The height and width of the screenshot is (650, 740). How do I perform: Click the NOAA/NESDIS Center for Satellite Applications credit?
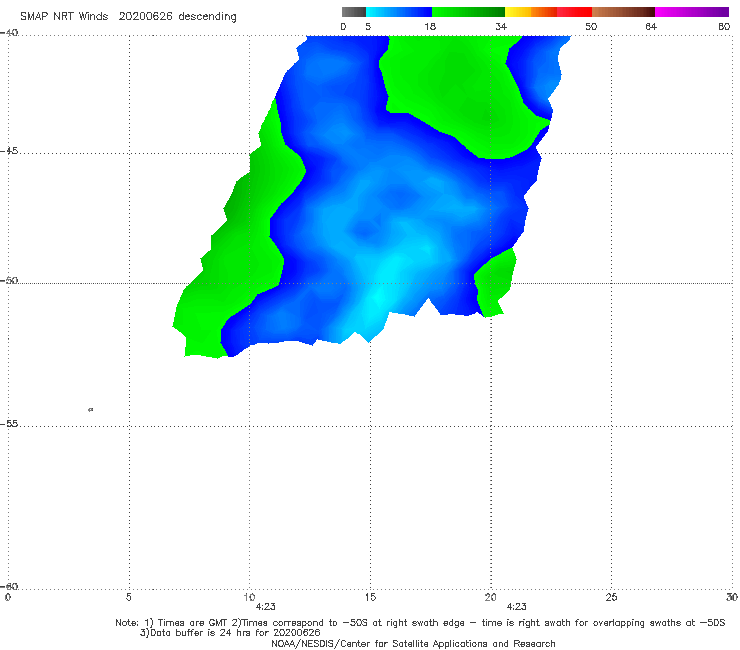pos(413,644)
